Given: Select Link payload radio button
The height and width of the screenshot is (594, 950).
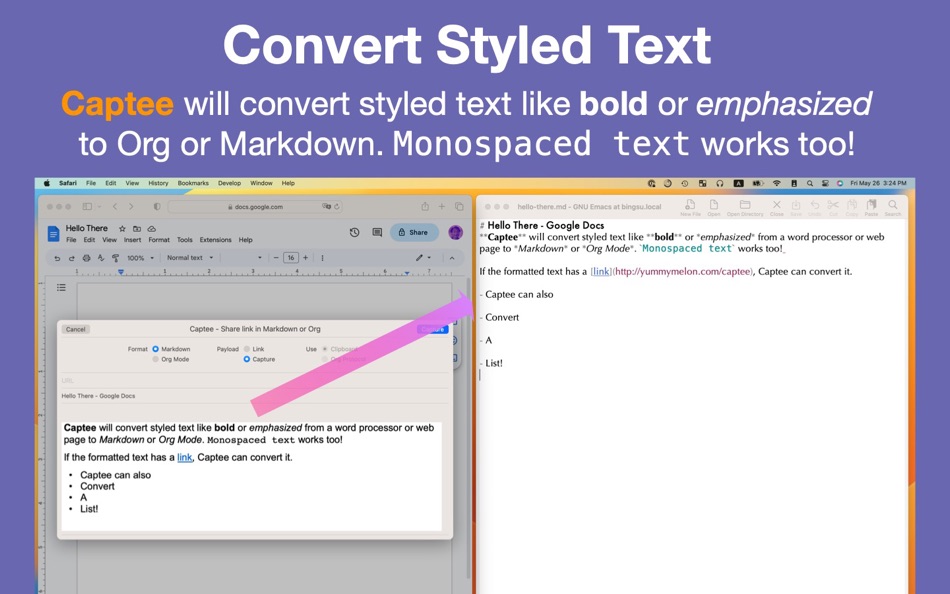Looking at the screenshot, I should coord(247,349).
